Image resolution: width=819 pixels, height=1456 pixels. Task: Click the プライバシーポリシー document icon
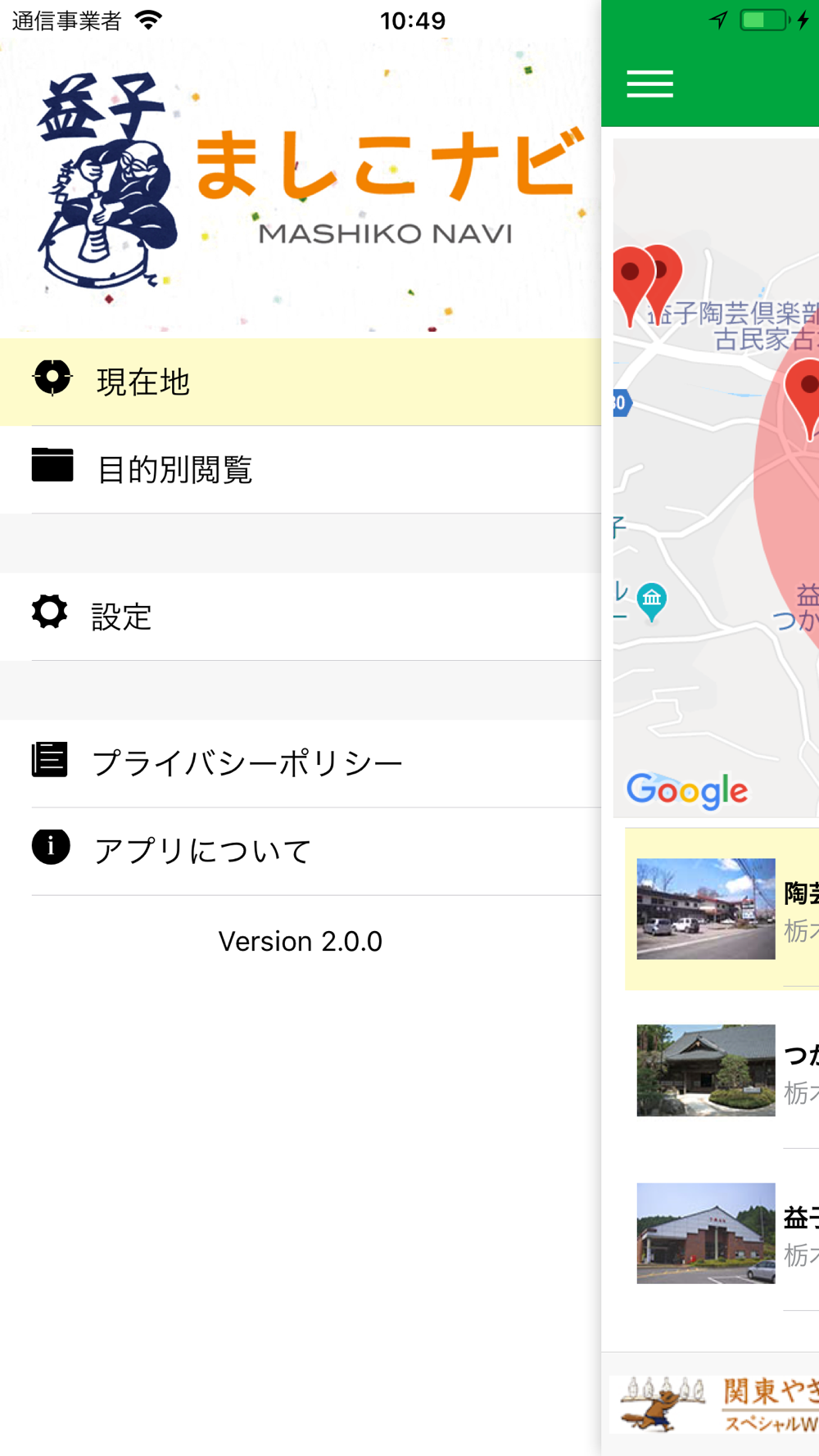pyautogui.click(x=49, y=759)
